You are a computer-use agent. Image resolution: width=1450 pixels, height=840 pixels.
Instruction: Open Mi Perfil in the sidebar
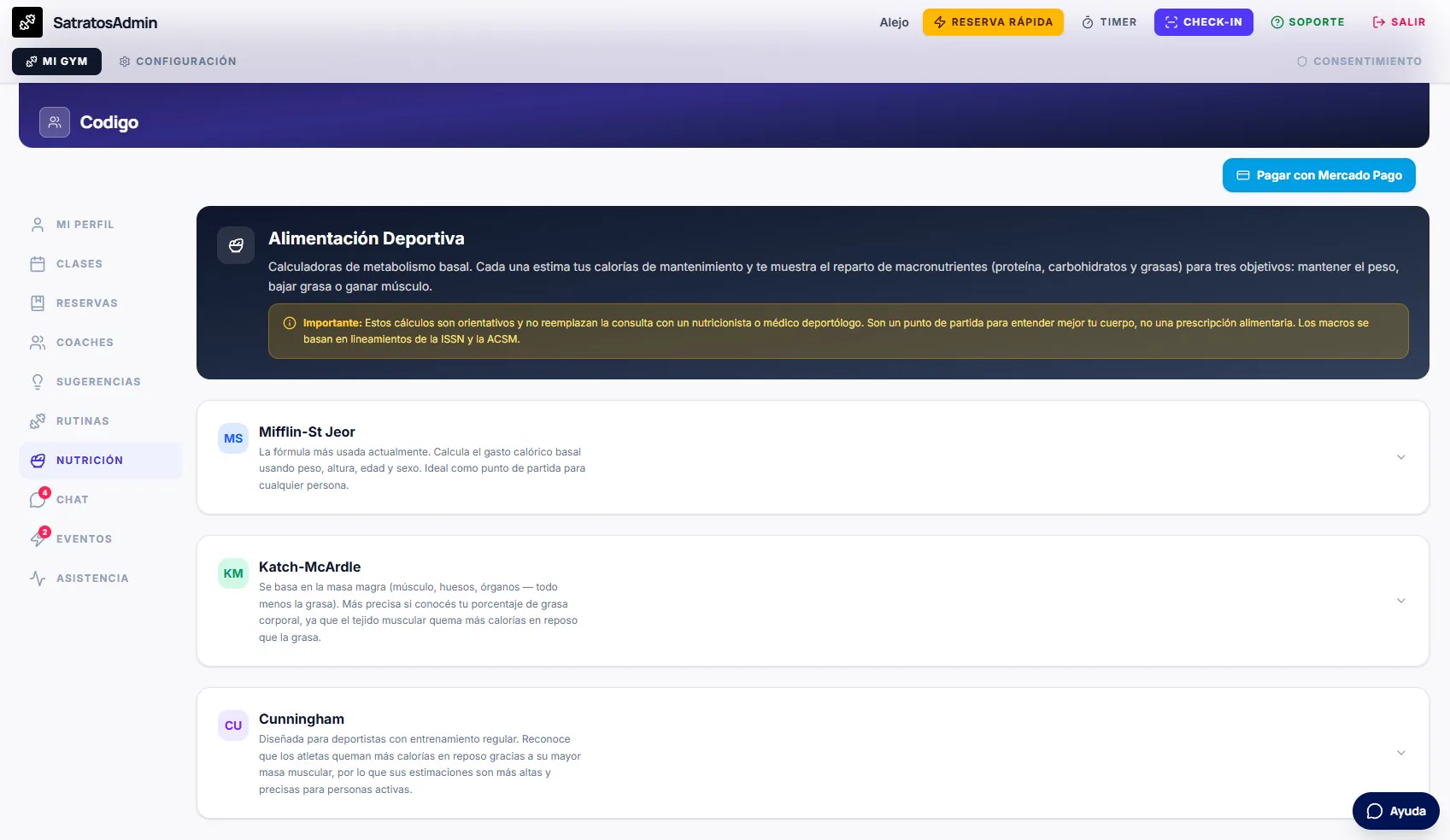[x=101, y=225]
